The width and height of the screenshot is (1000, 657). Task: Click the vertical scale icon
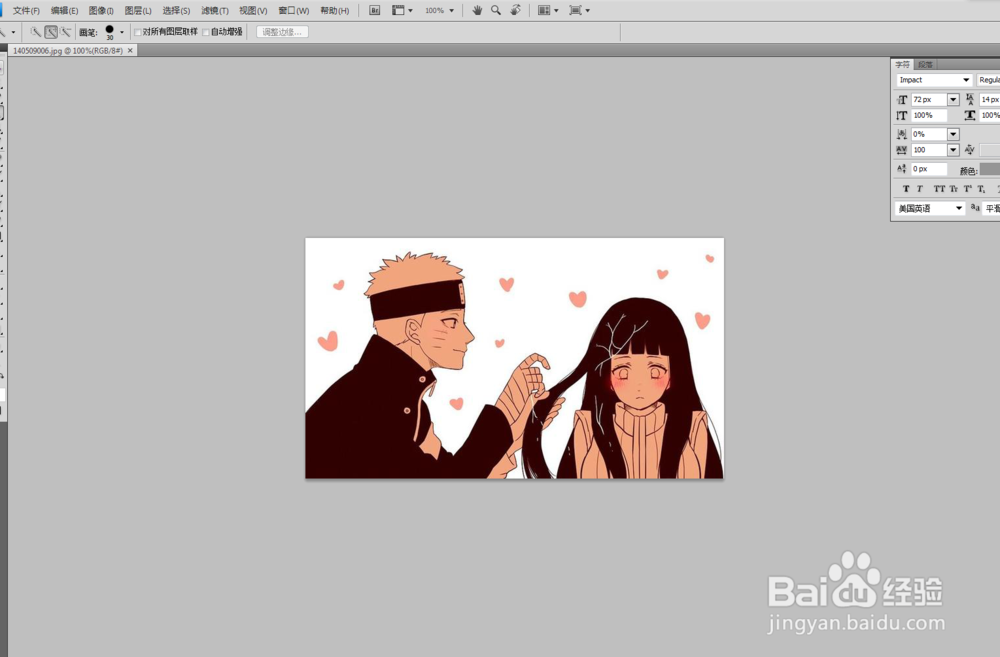click(901, 115)
